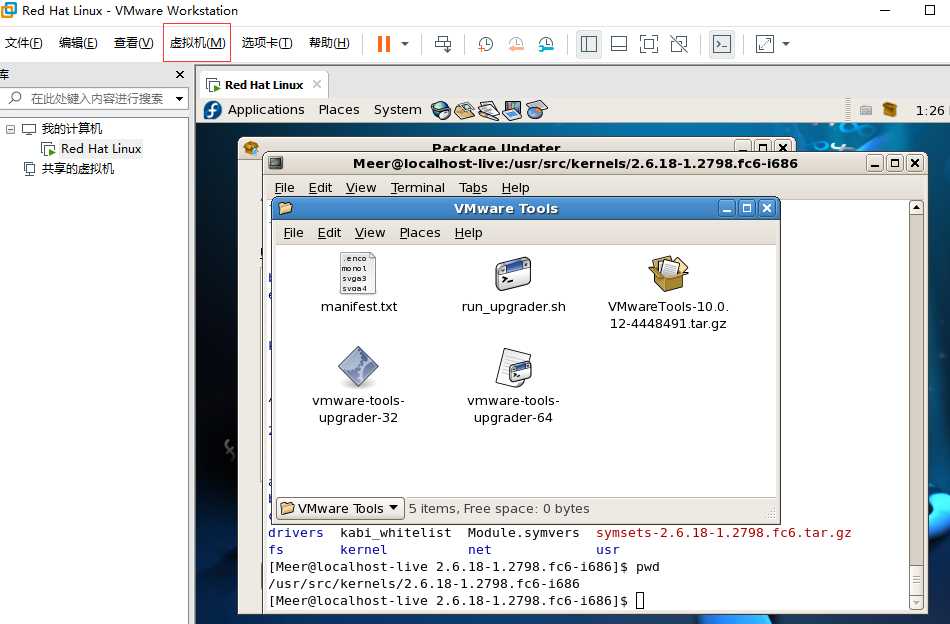Switch to Unity mode

[679, 44]
